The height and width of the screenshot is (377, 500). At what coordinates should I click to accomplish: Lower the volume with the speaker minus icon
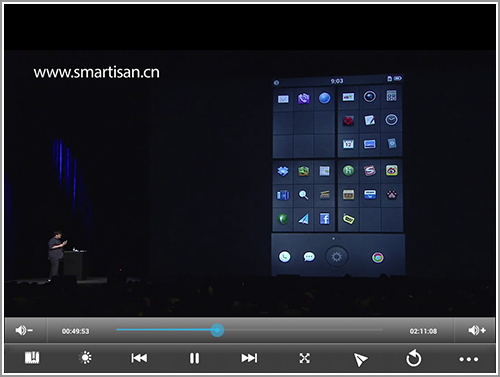tap(24, 330)
